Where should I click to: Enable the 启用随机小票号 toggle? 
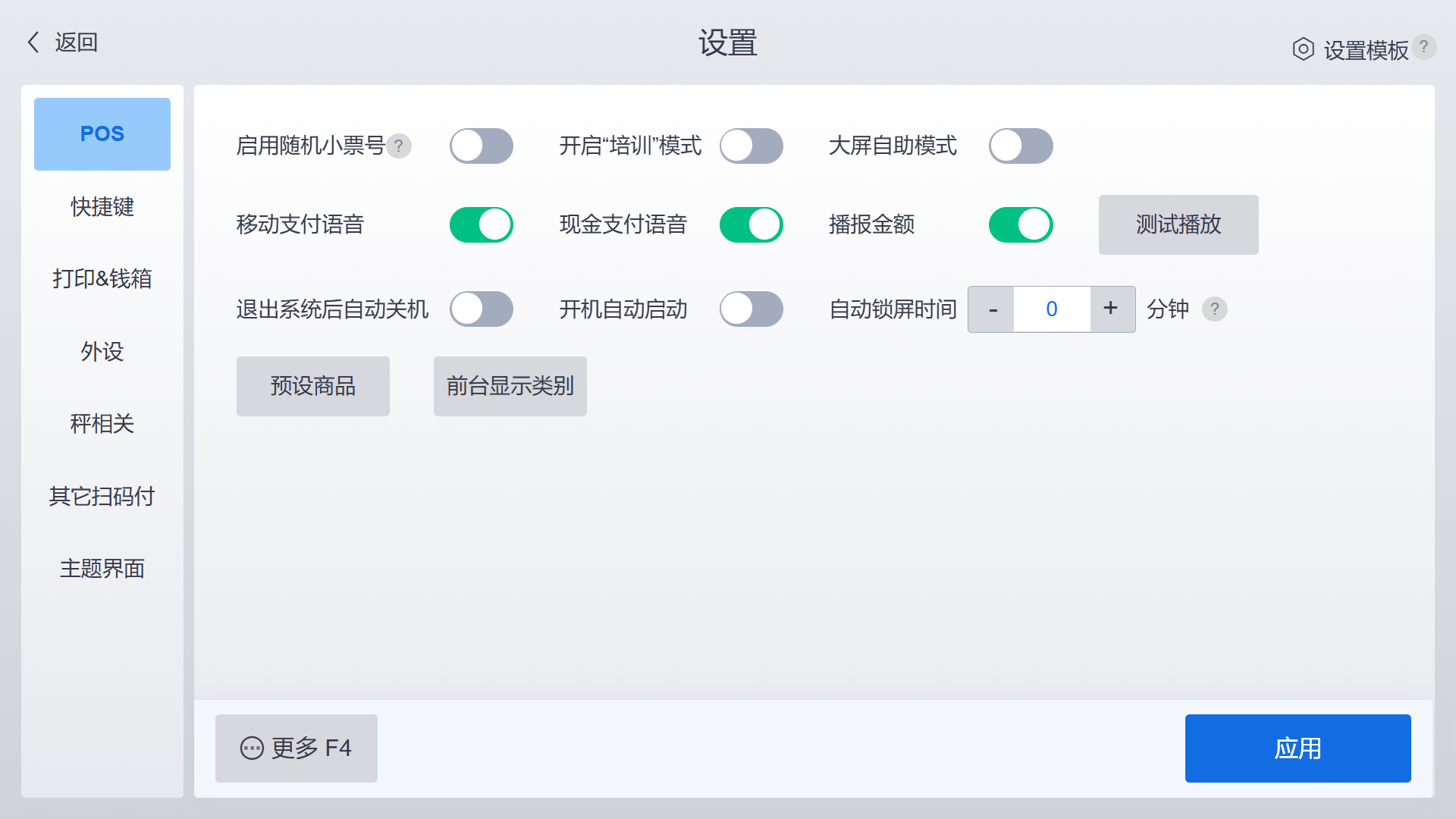click(481, 146)
